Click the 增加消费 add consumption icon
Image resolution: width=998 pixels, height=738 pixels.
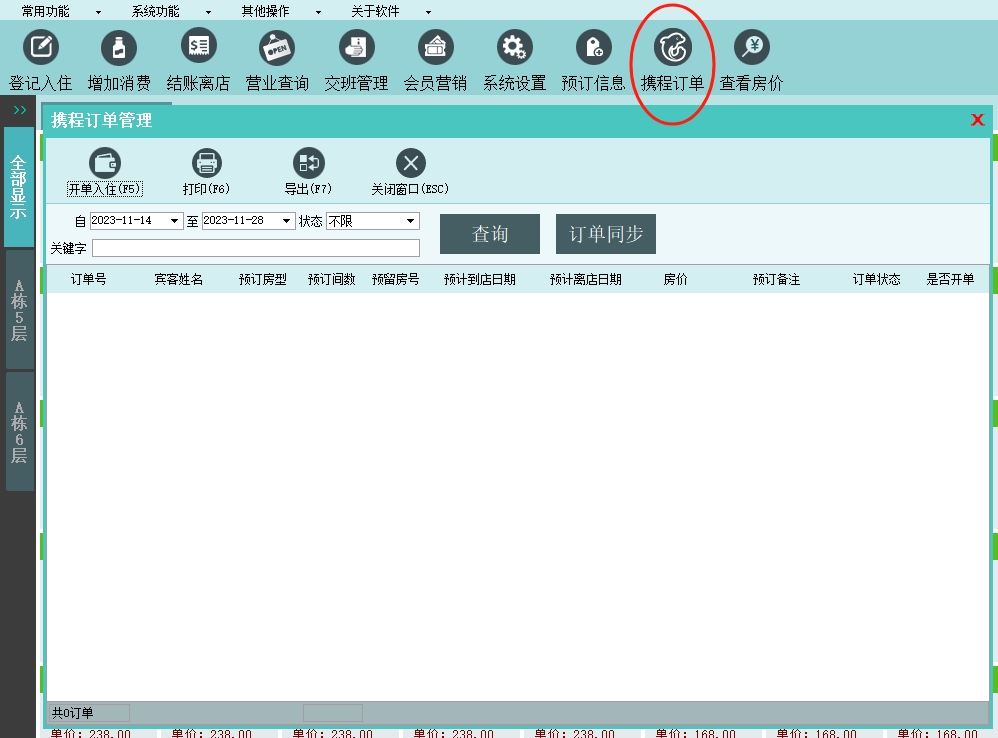[x=119, y=47]
